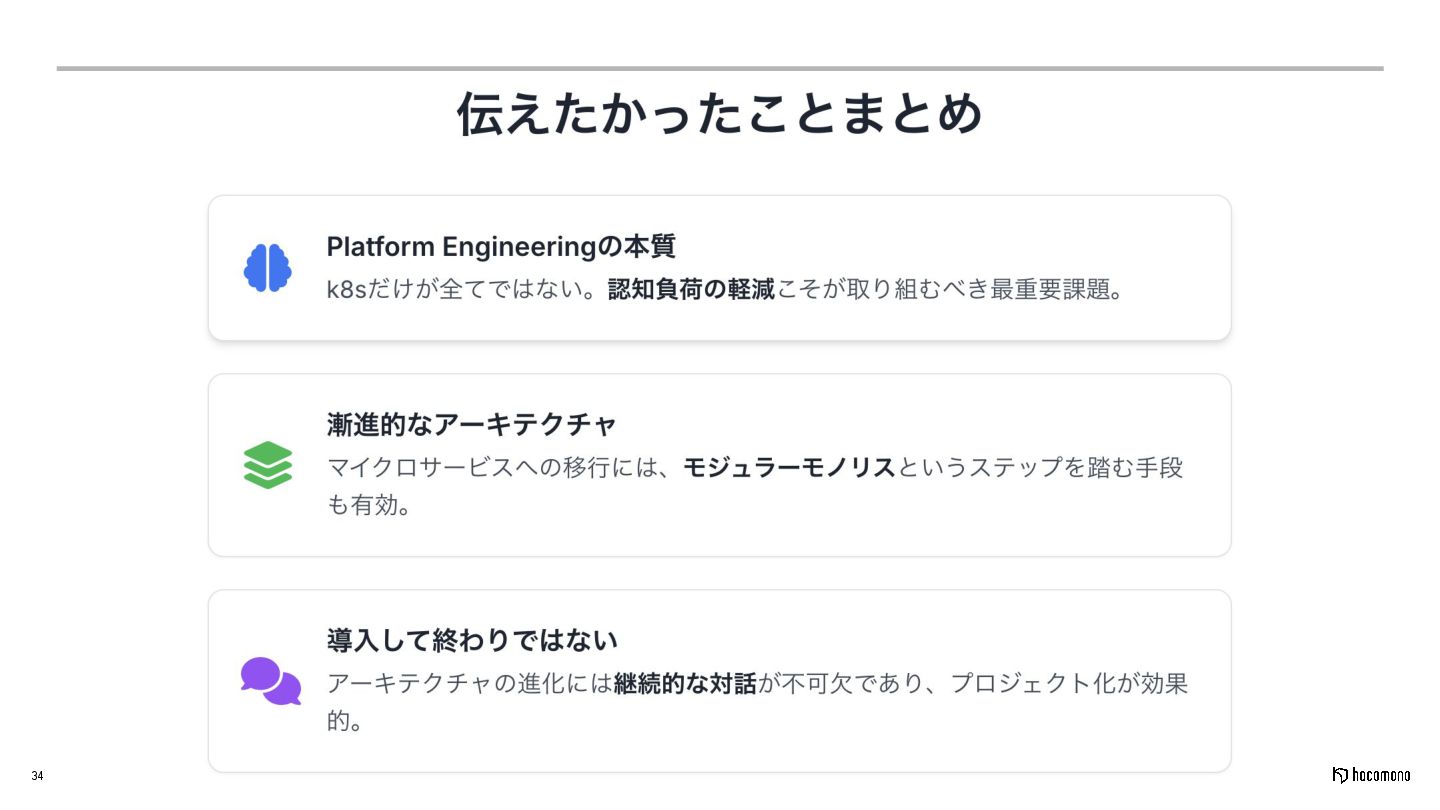The image size is (1440, 810).
Task: Click the blue brain icon
Action: (x=267, y=268)
